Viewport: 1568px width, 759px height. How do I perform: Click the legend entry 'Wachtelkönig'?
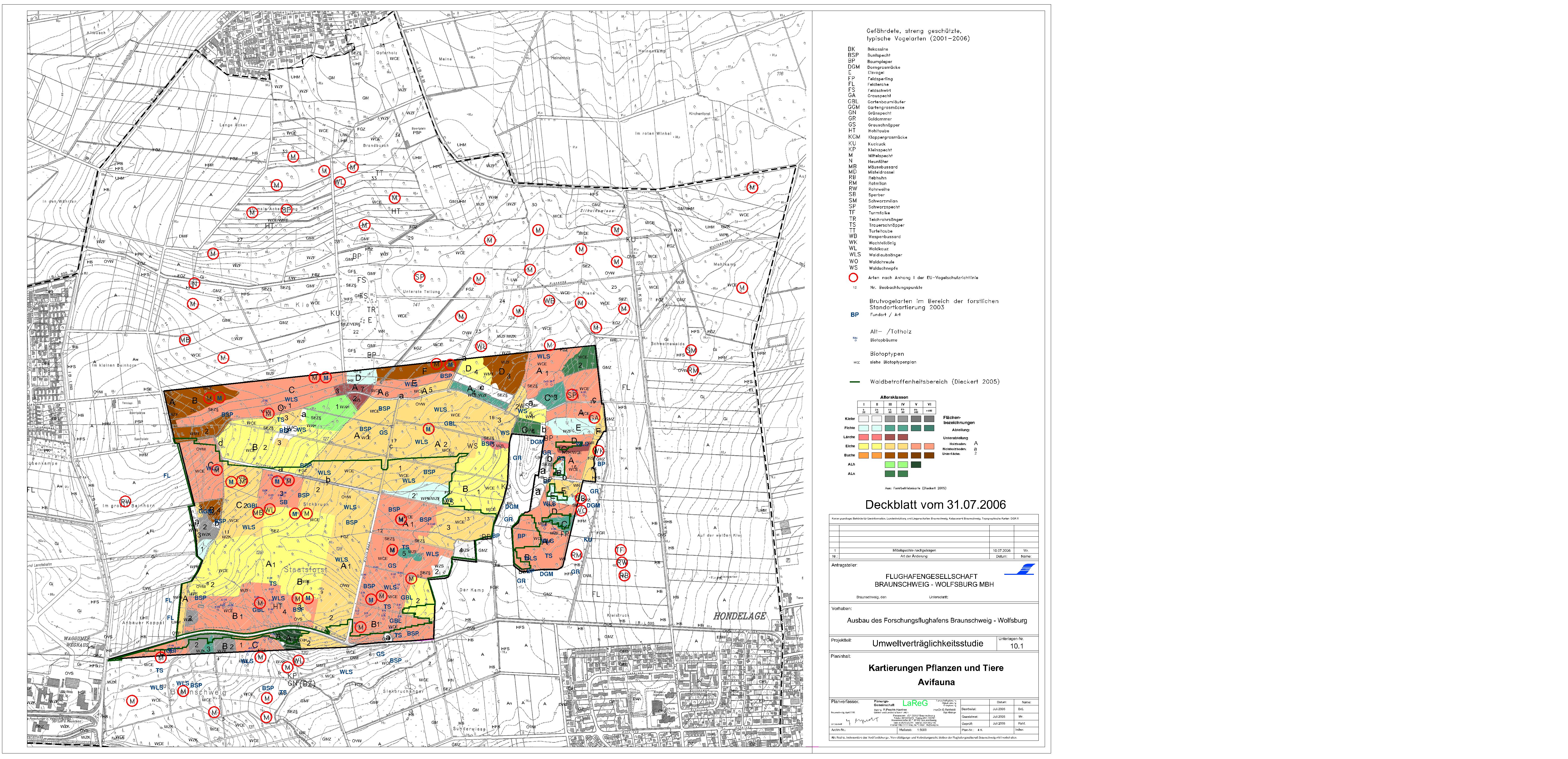[883, 243]
